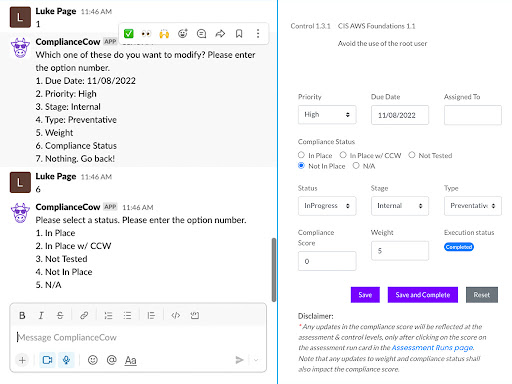This screenshot has width=512, height=384.
Task: Click the 'Control 1.3.1' label
Action: click(310, 26)
